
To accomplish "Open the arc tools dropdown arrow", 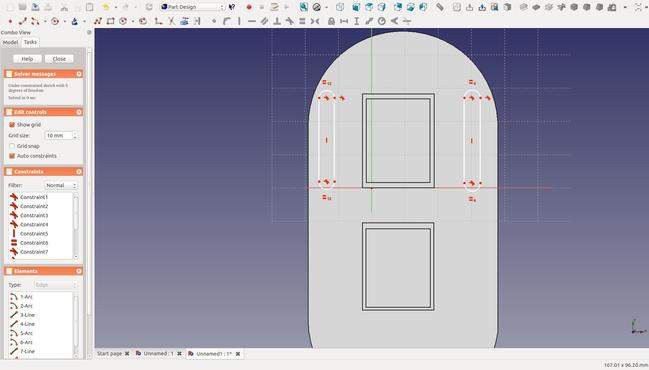I will [45, 21].
